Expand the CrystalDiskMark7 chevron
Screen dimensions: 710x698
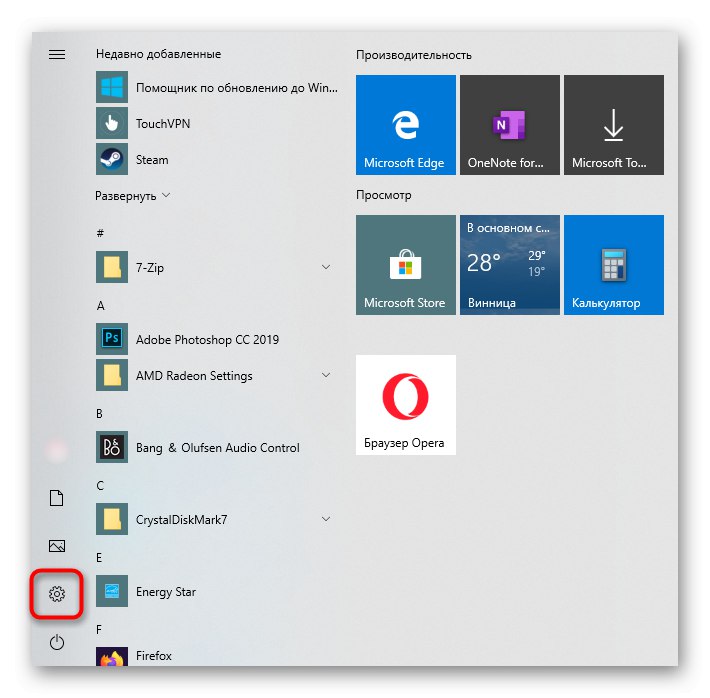click(326, 519)
